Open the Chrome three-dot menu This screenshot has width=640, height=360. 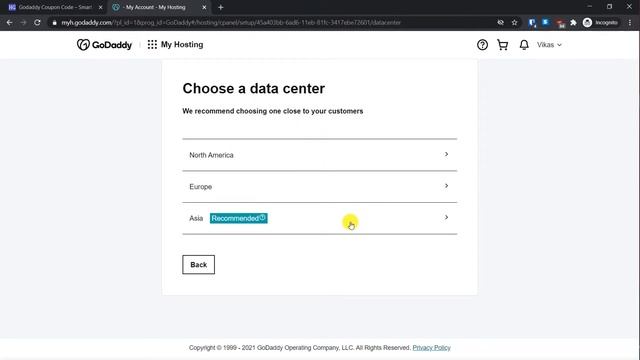pyautogui.click(x=630, y=22)
